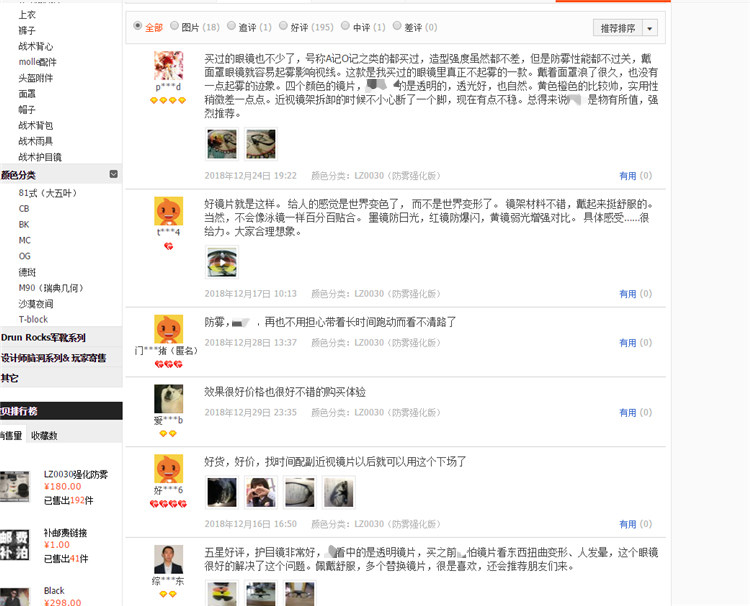Open 上衣 category in sidebar
This screenshot has height=606, width=750.
[x=27, y=15]
